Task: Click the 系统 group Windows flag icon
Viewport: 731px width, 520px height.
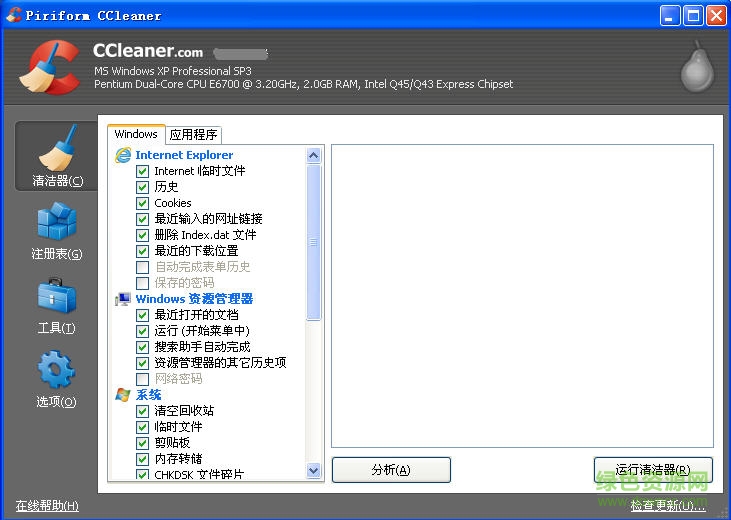Action: pos(123,395)
